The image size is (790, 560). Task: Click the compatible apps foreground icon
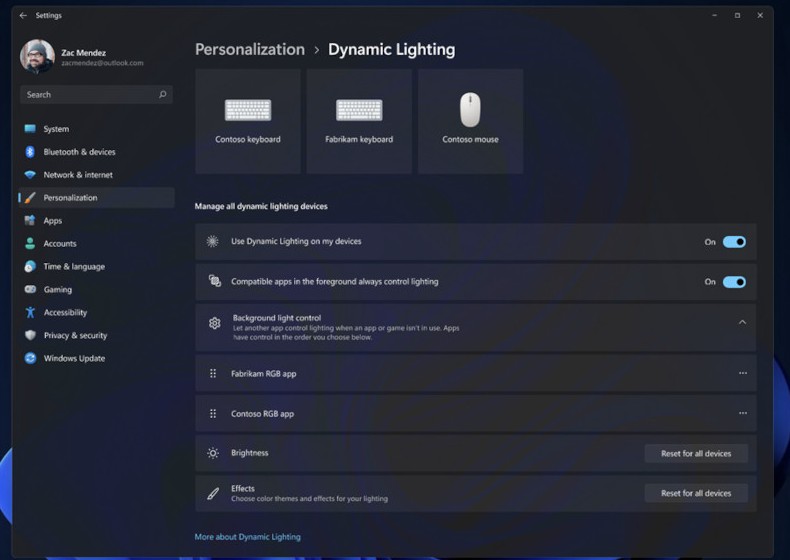[x=215, y=281]
